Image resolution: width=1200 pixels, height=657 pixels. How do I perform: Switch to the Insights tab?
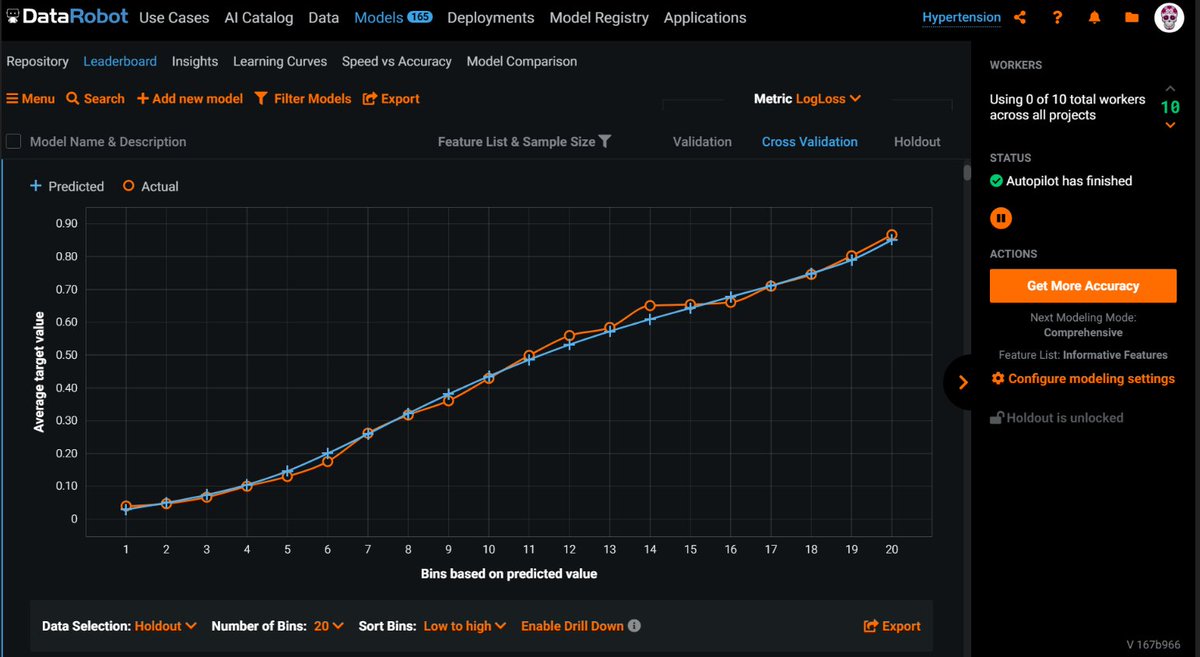(x=195, y=61)
